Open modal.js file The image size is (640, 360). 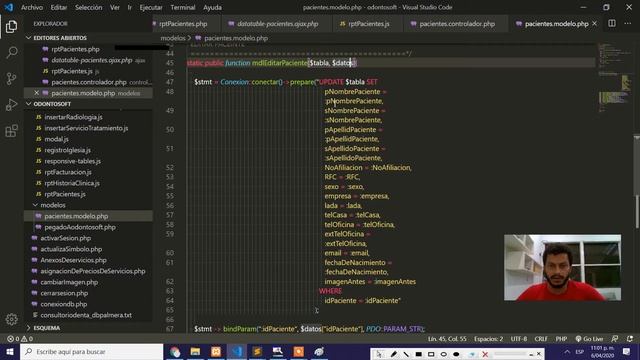pyautogui.click(x=56, y=139)
